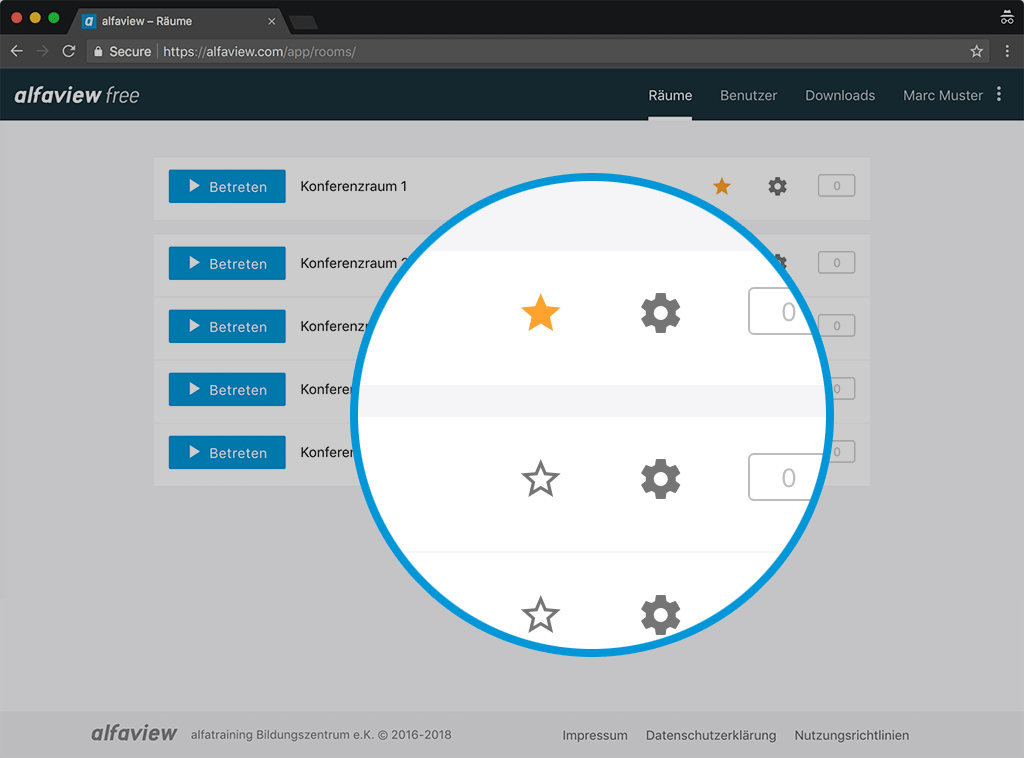Click the Secure lock icon in address bar

coord(98,52)
